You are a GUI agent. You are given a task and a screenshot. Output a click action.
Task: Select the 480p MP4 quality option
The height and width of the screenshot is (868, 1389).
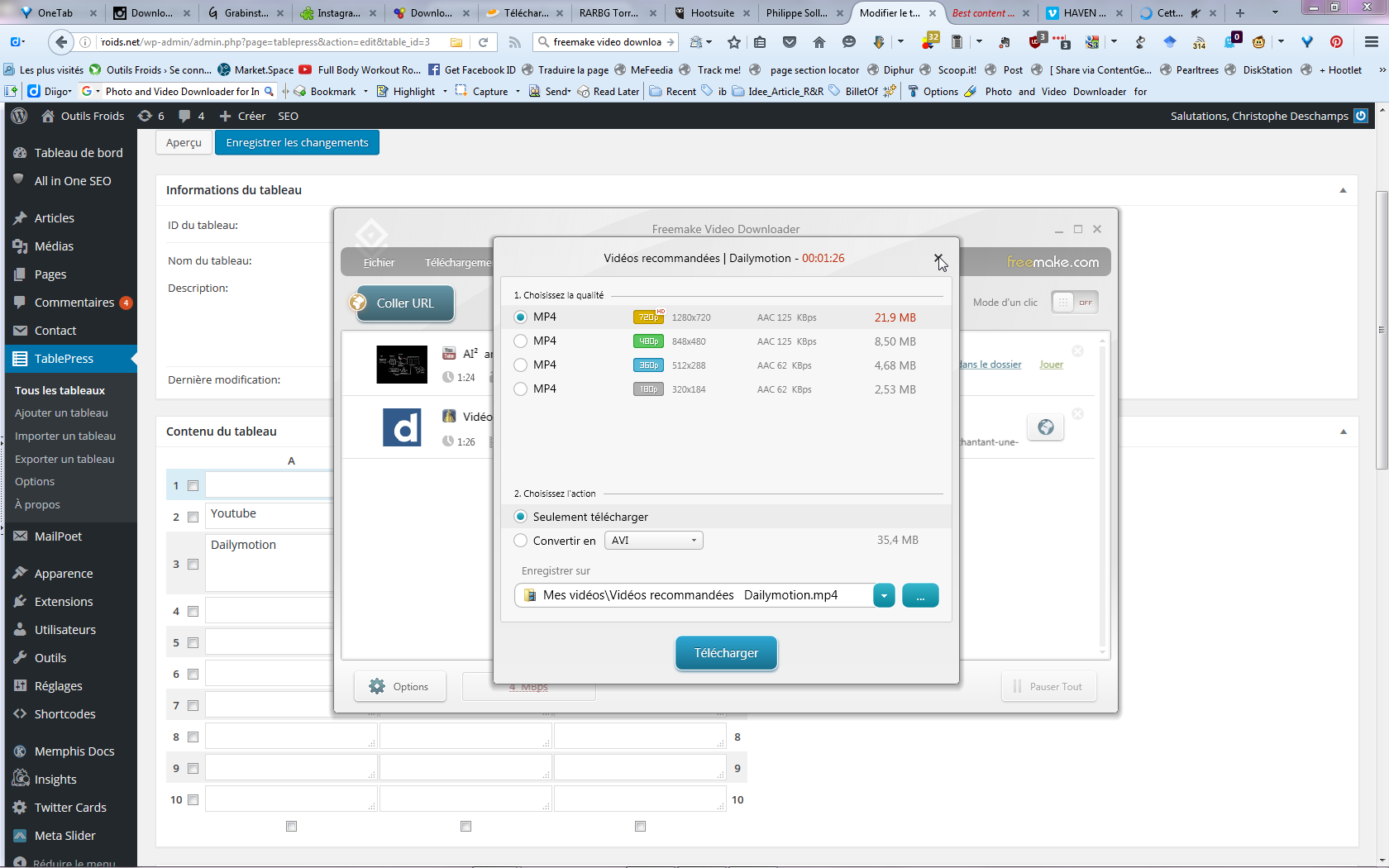(520, 341)
